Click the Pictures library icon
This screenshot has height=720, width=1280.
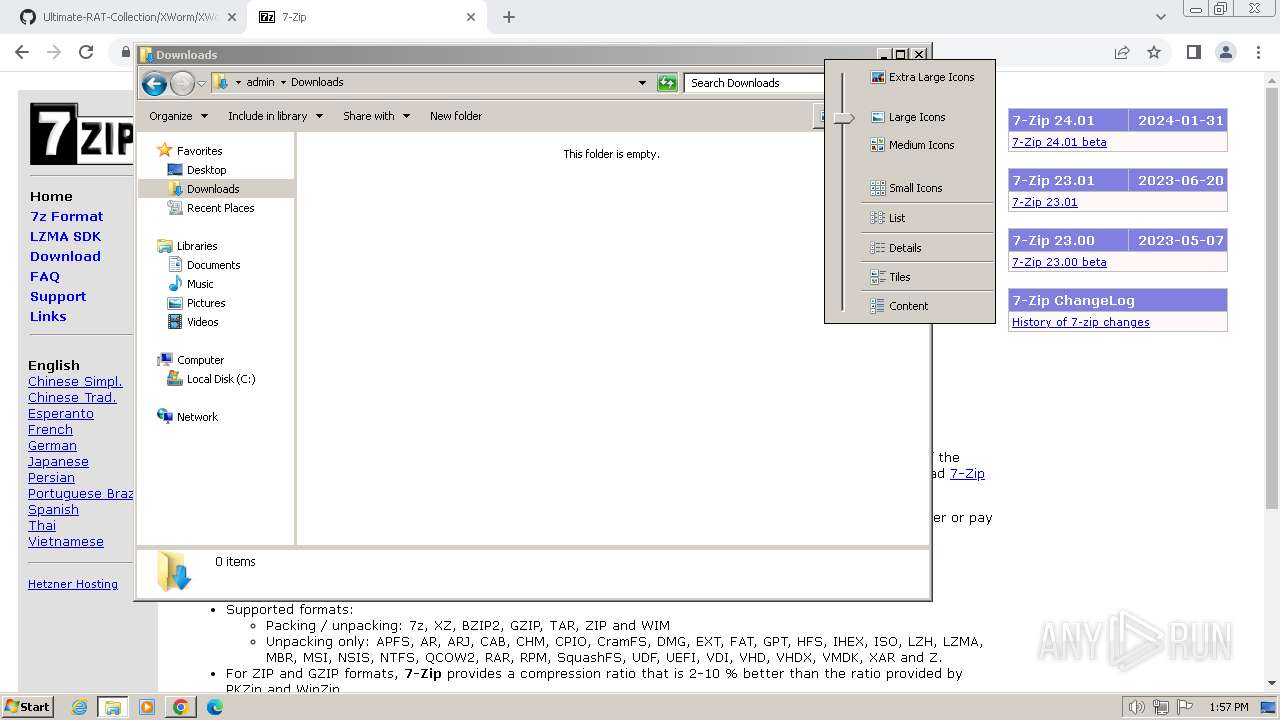pos(175,303)
